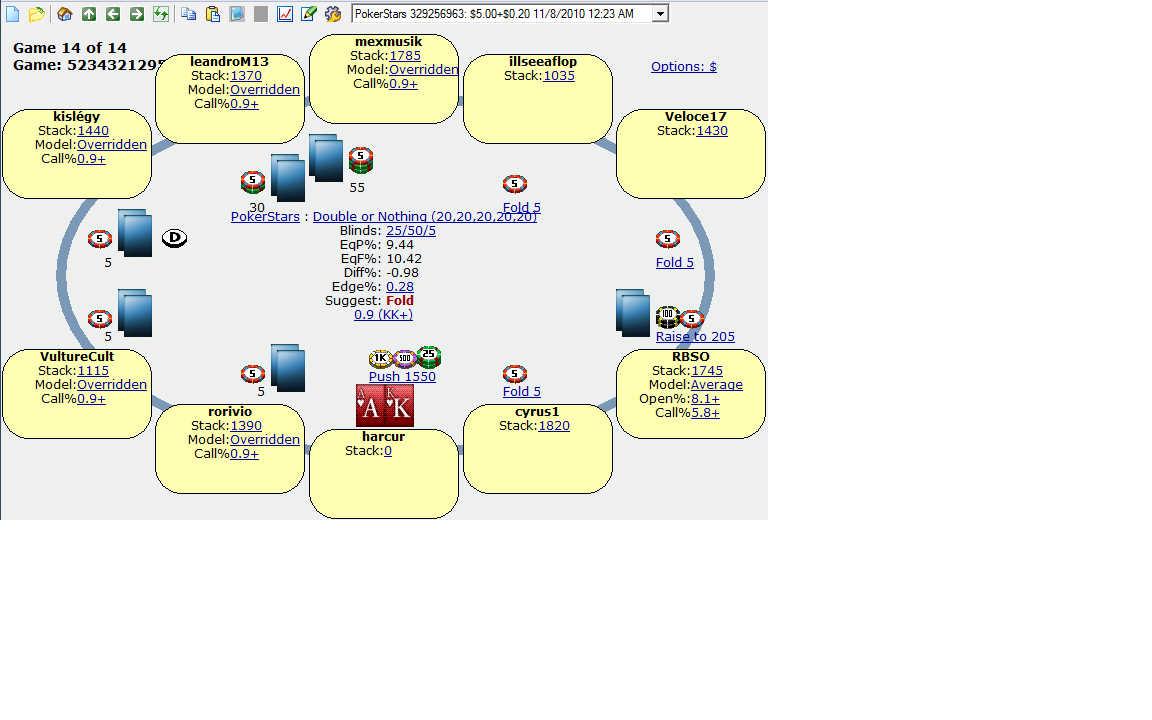Click the copy toolbar icon
Image resolution: width=1152 pixels, height=720 pixels.
click(x=189, y=14)
